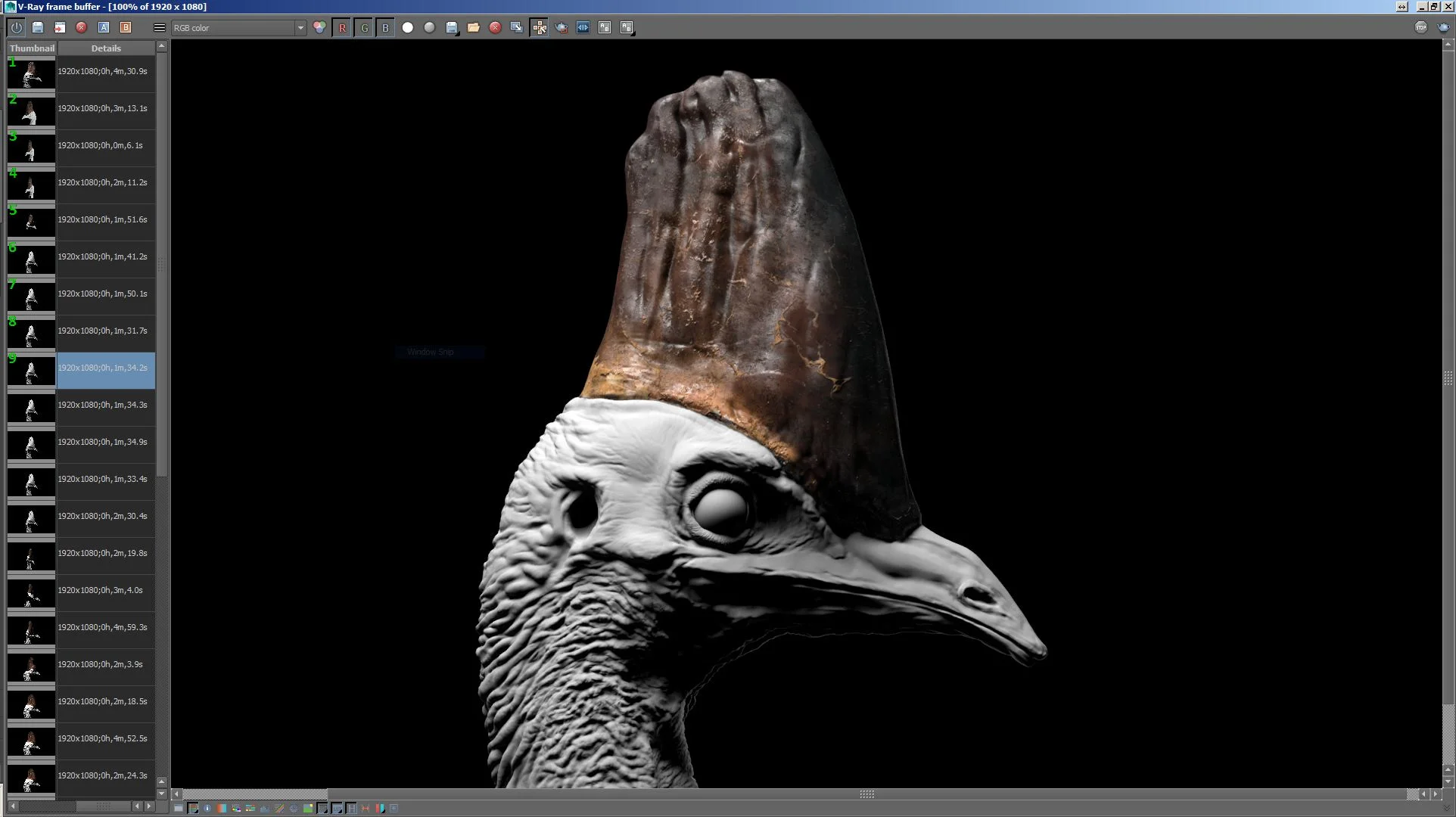Toggle the render history power button
Image resolution: width=1456 pixels, height=817 pixels.
16,28
